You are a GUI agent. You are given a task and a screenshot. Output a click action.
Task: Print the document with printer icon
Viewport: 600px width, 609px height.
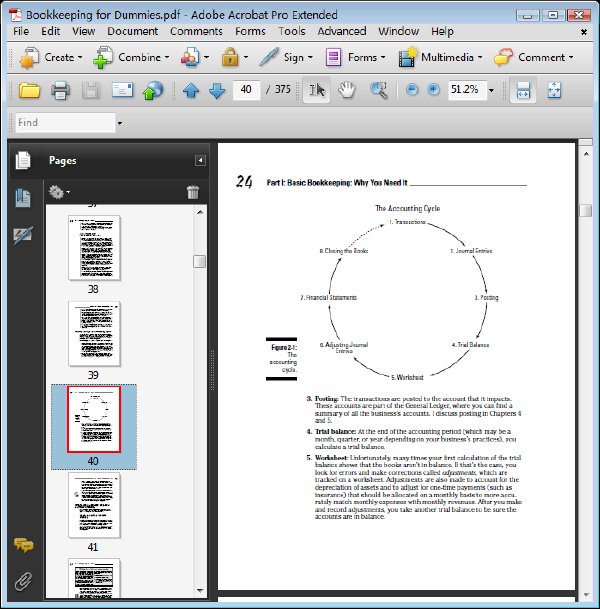61,90
